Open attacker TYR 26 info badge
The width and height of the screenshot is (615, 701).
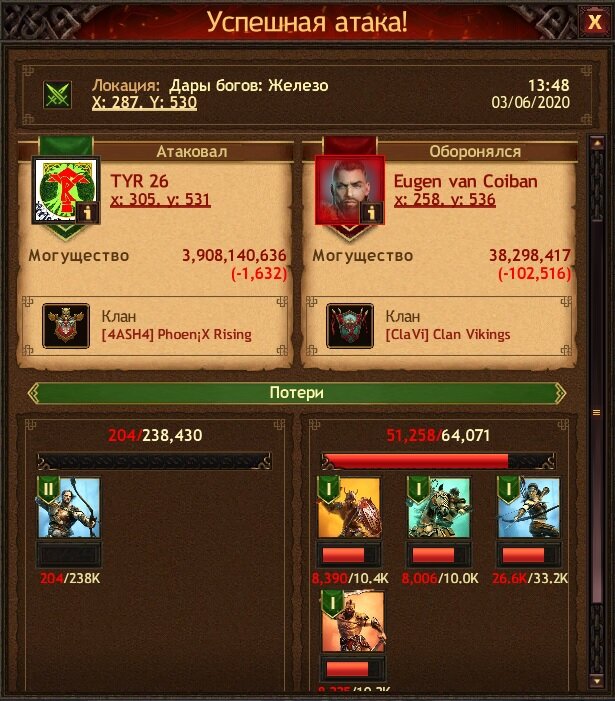coord(87,213)
